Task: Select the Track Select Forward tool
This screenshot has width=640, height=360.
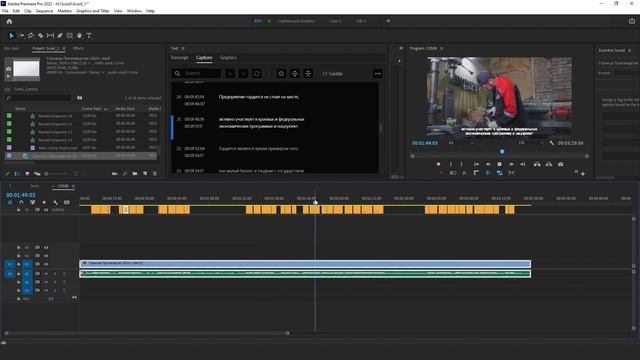Action: click(21, 36)
